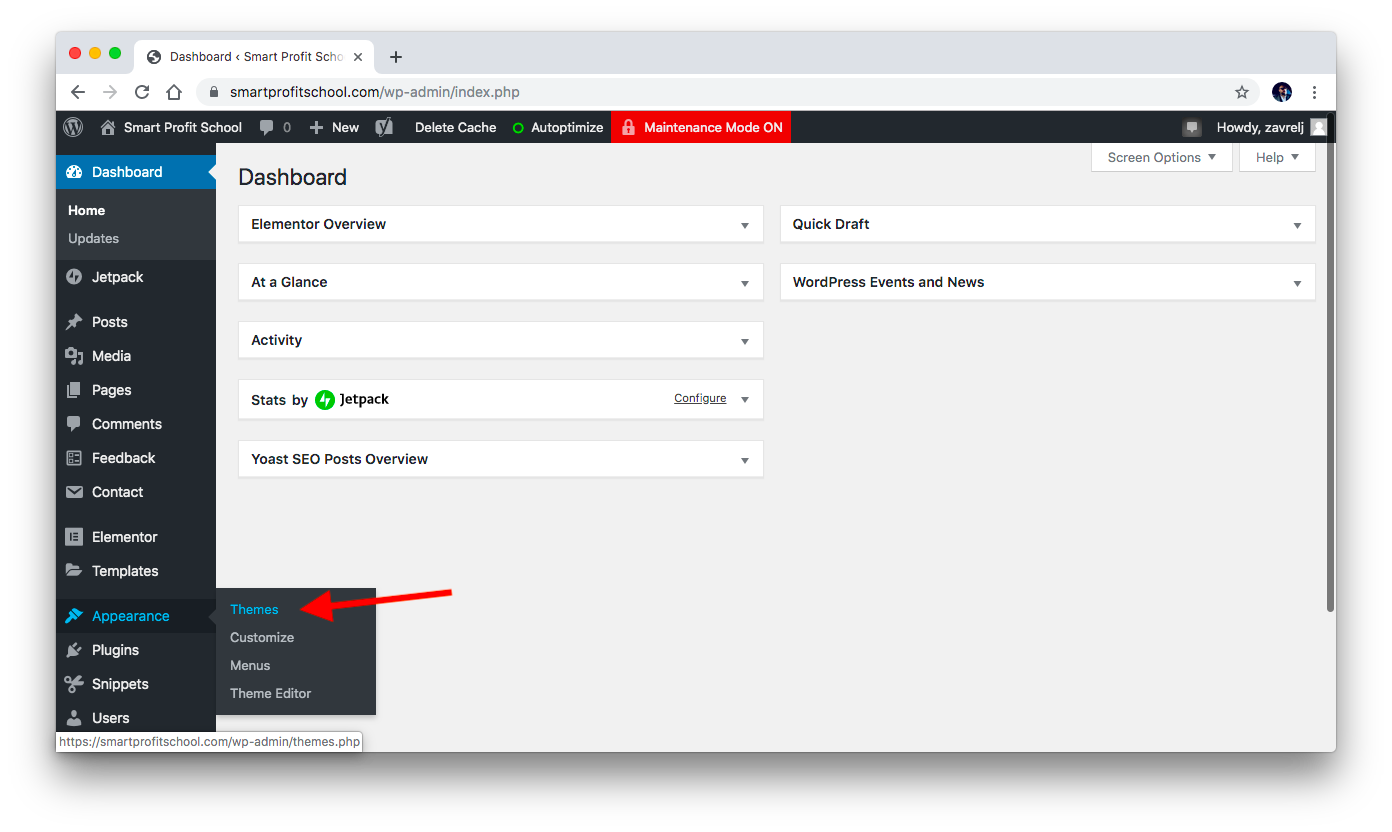Image resolution: width=1392 pixels, height=832 pixels.
Task: Click the At a Glance widget title
Action: click(289, 282)
